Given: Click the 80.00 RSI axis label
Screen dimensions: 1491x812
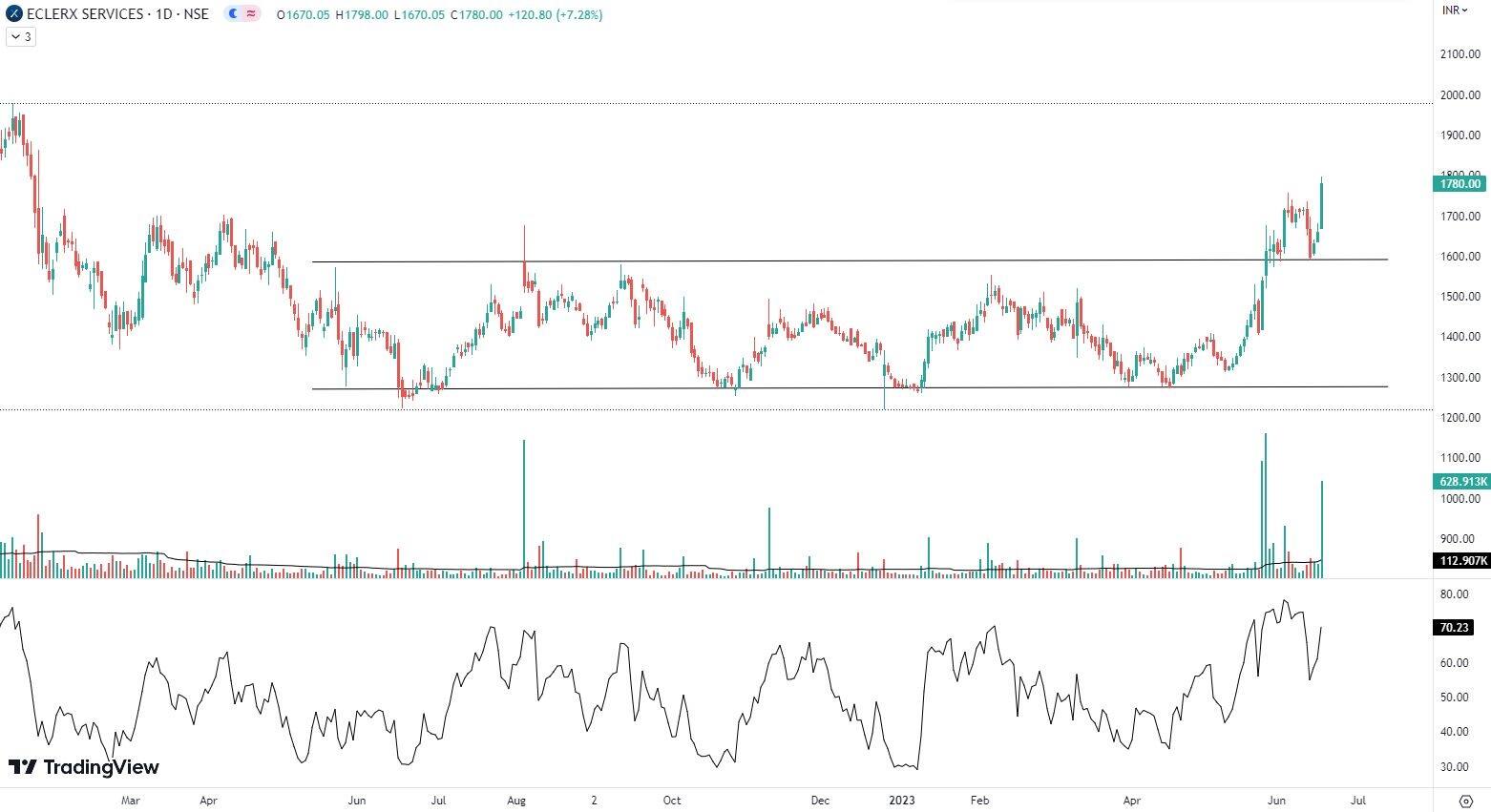Looking at the screenshot, I should point(1454,593).
